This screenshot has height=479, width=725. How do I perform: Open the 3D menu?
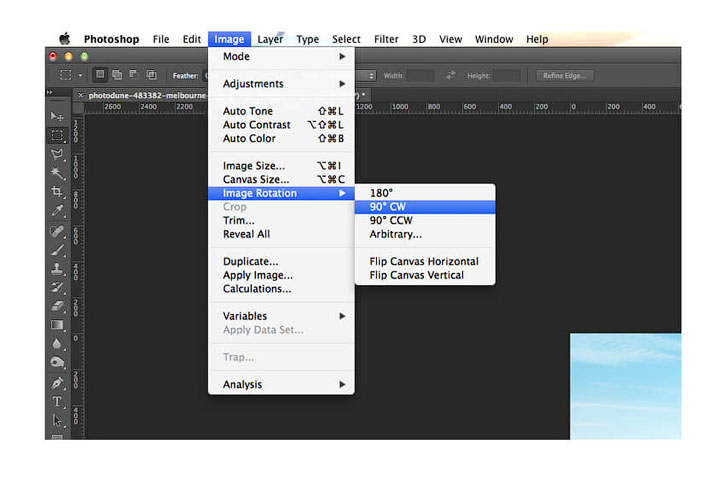[x=419, y=39]
